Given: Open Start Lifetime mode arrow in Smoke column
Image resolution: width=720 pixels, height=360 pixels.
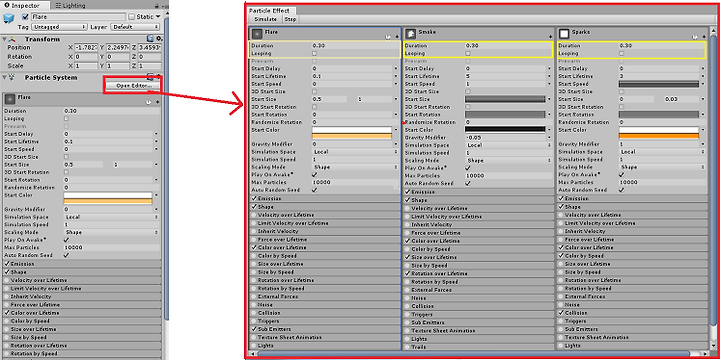Looking at the screenshot, I should [549, 76].
